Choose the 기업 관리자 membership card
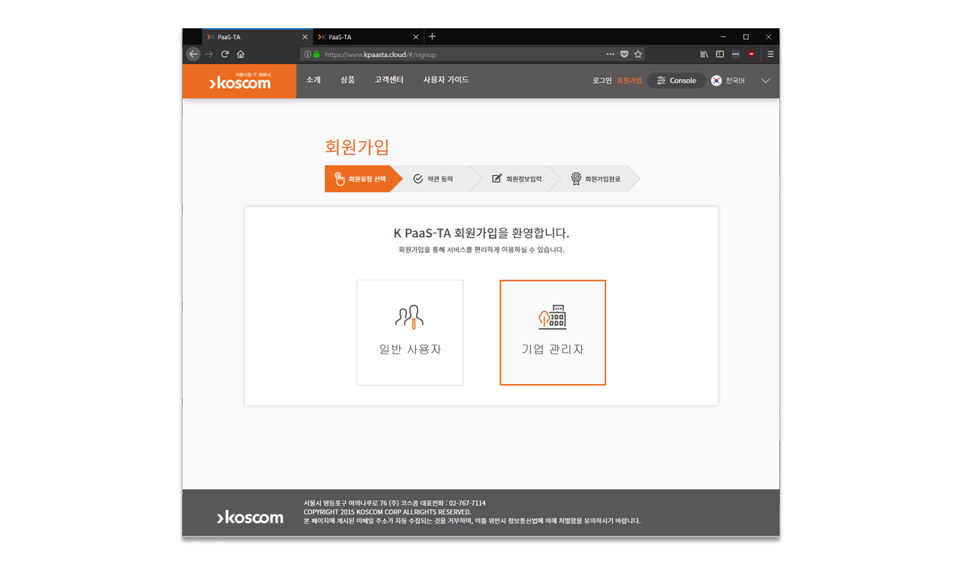 pos(552,332)
